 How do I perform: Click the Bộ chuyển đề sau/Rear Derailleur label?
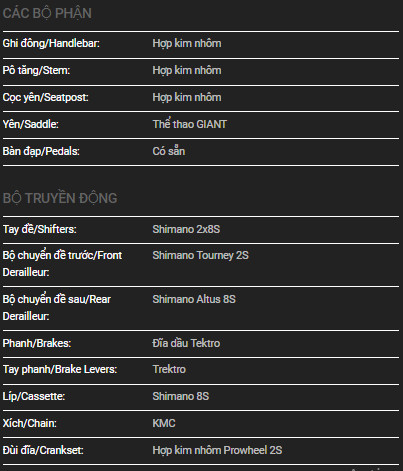(57, 308)
